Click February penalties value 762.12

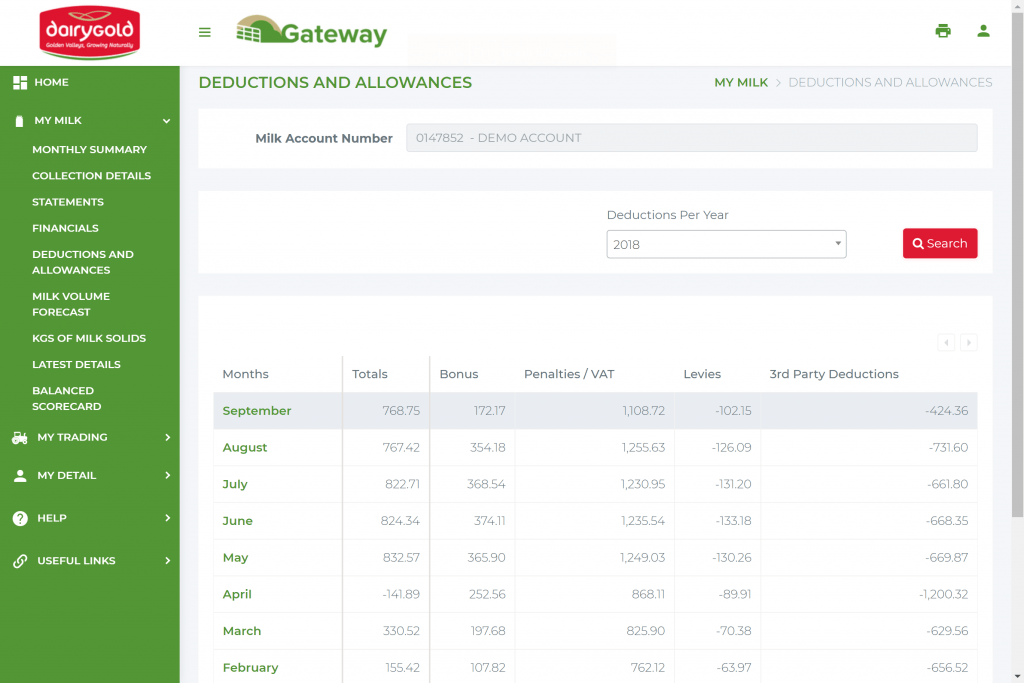[648, 667]
